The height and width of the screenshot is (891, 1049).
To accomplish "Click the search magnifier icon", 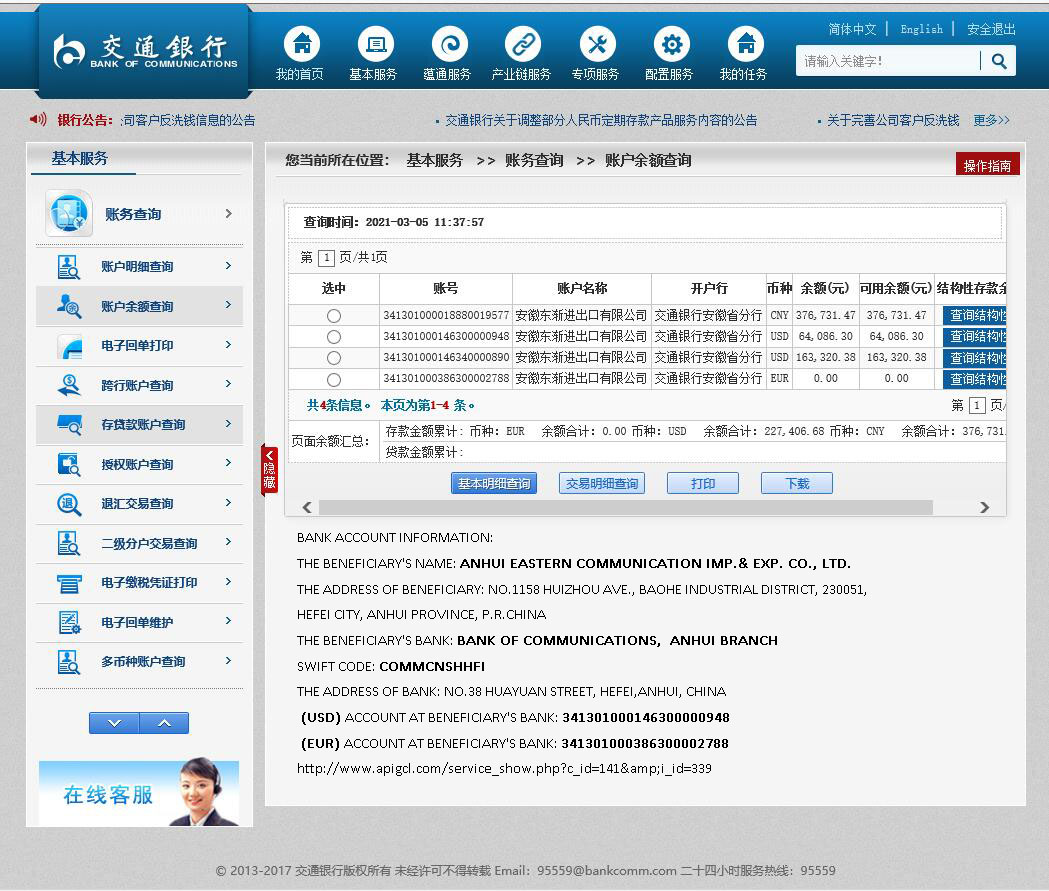I will [999, 61].
